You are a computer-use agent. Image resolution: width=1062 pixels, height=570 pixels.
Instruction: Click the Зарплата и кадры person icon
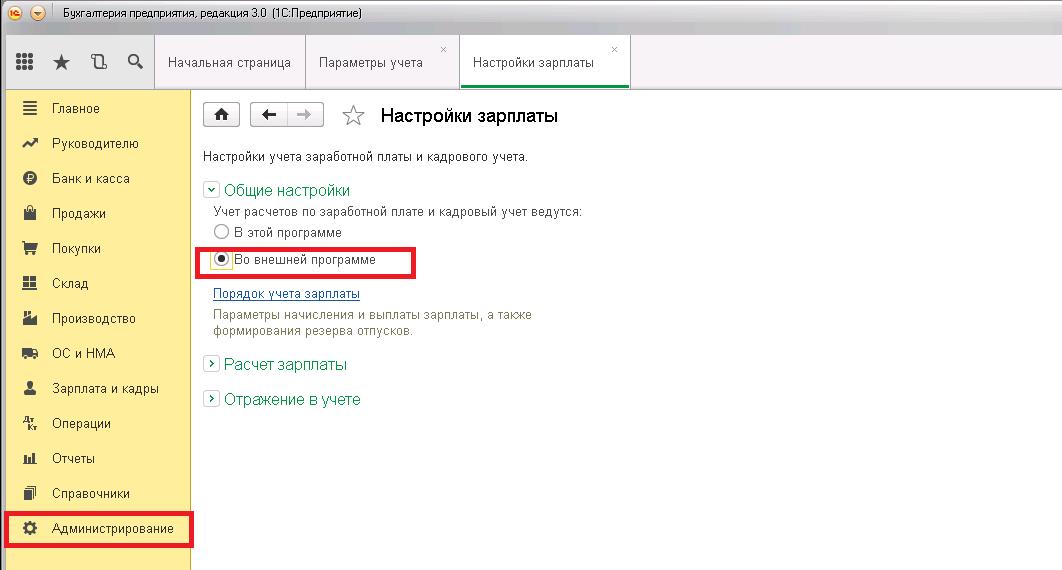pos(30,388)
